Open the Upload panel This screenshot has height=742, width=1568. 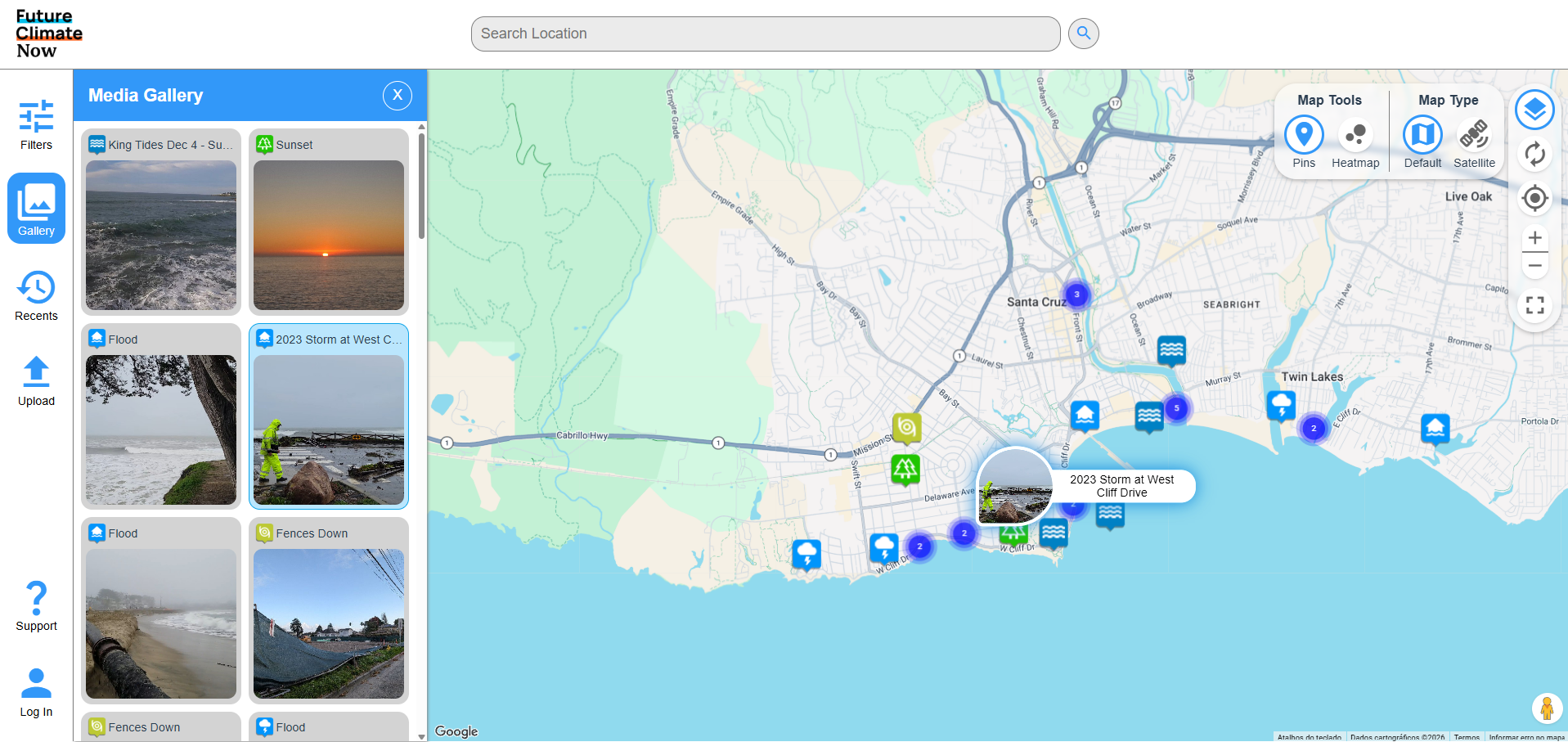click(36, 381)
